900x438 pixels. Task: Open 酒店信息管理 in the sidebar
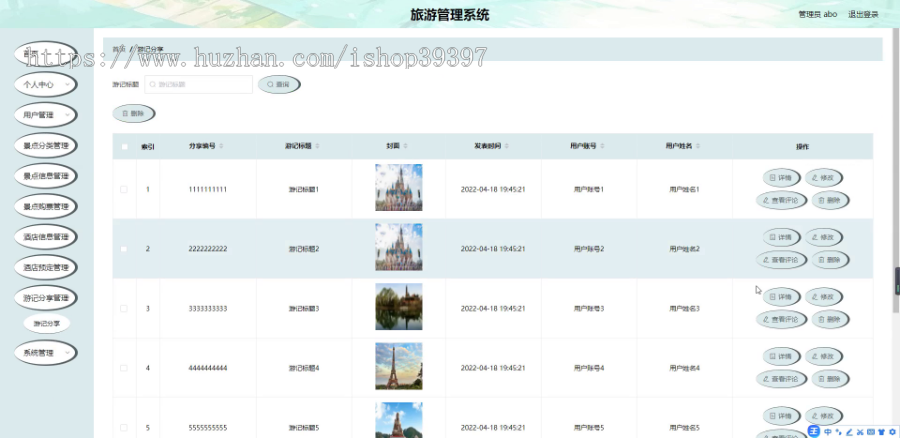point(45,237)
